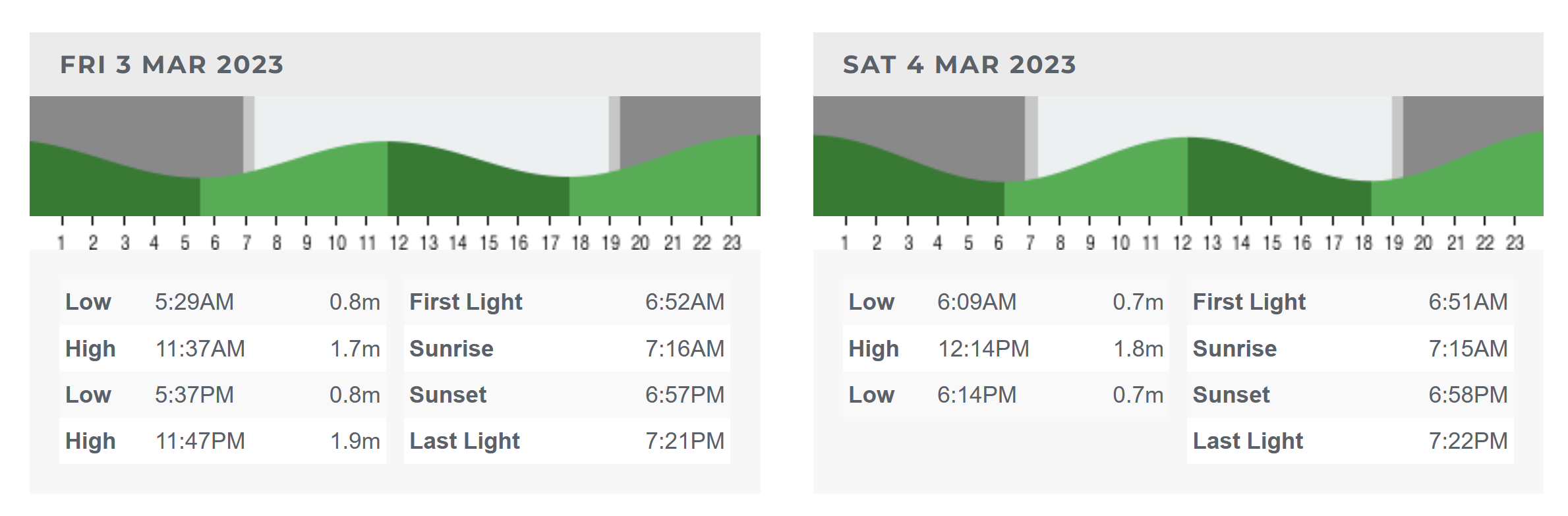Select Friday's 5:37PM low tide row
The image size is (1568, 516).
[223, 395]
